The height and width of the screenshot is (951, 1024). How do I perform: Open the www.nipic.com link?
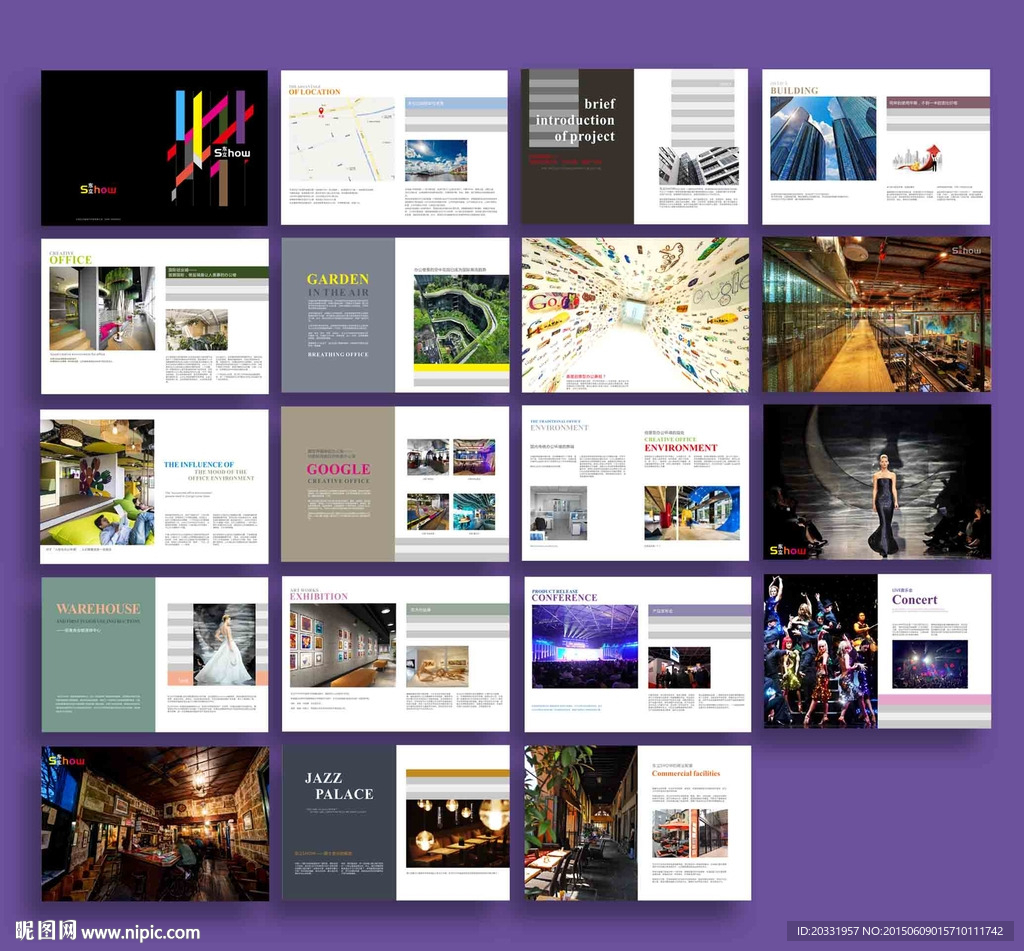[140, 932]
